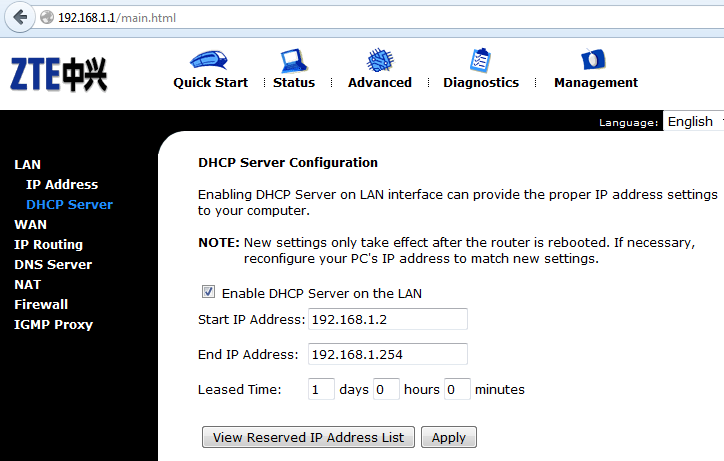Viewport: 724px width, 461px height.
Task: Open the IGMP Proxy menu item
Action: tap(53, 325)
